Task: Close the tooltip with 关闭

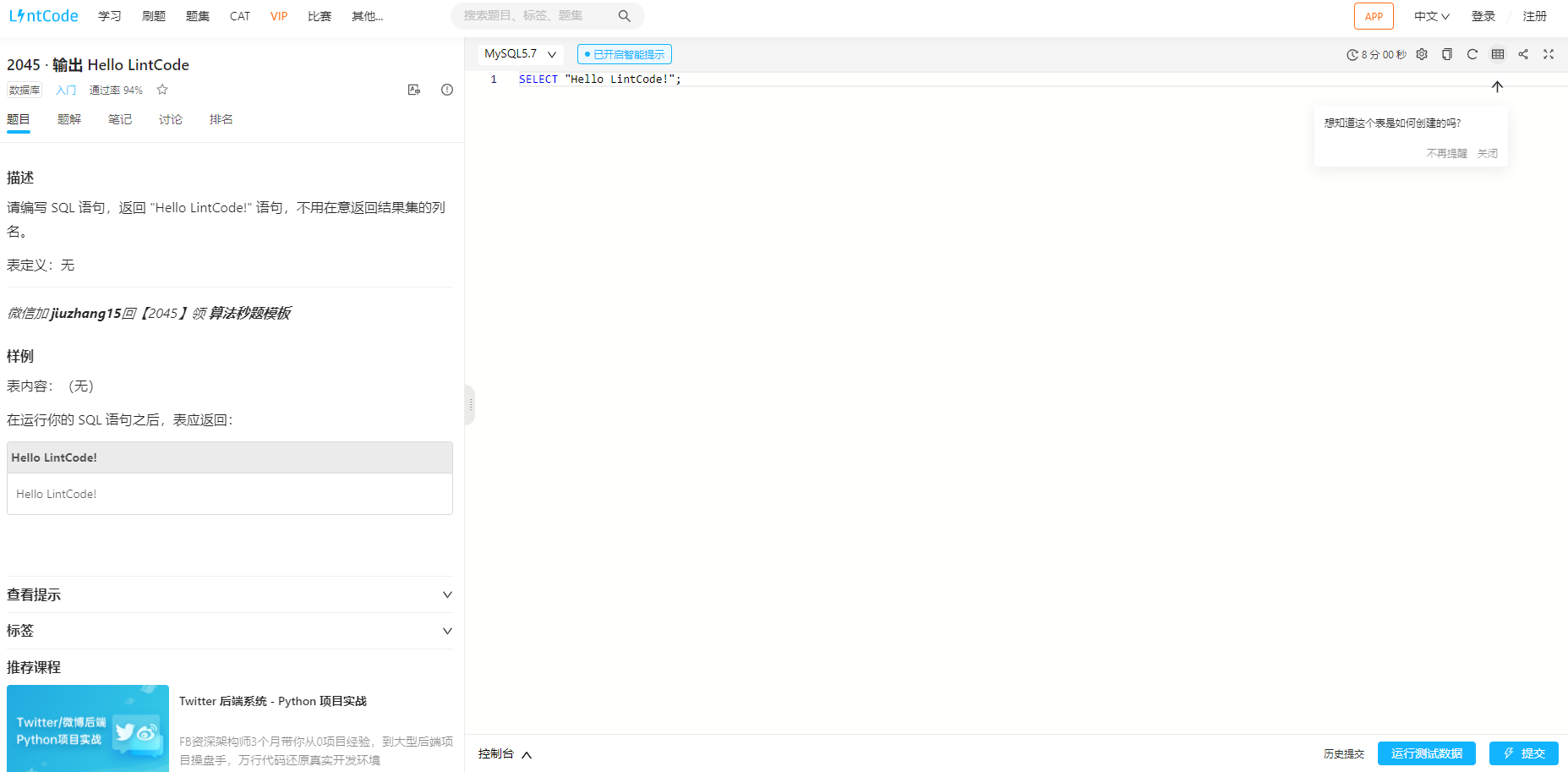Action: click(1488, 153)
